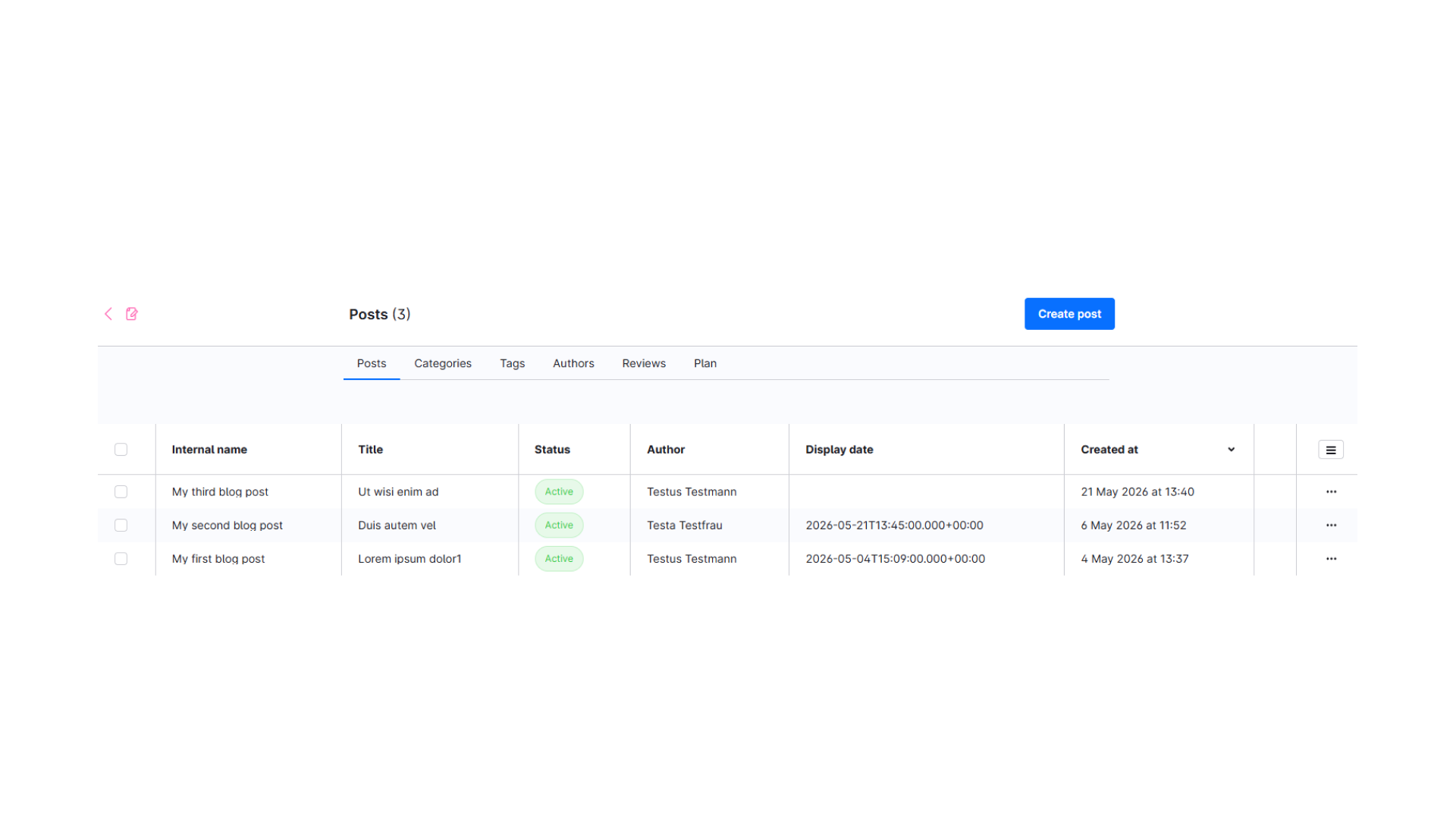Click the pink edit-note icon
1456x819 pixels.
coord(132,314)
